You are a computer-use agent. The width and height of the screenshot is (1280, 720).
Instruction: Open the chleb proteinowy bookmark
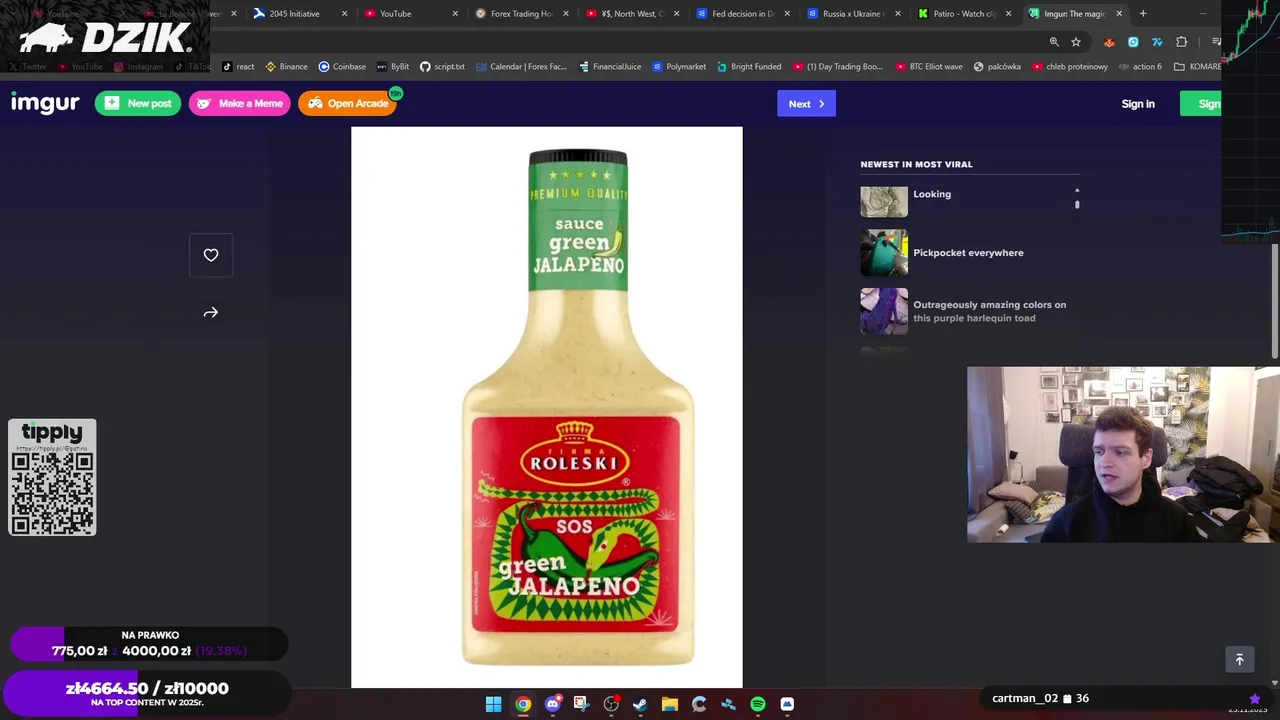tap(1069, 67)
